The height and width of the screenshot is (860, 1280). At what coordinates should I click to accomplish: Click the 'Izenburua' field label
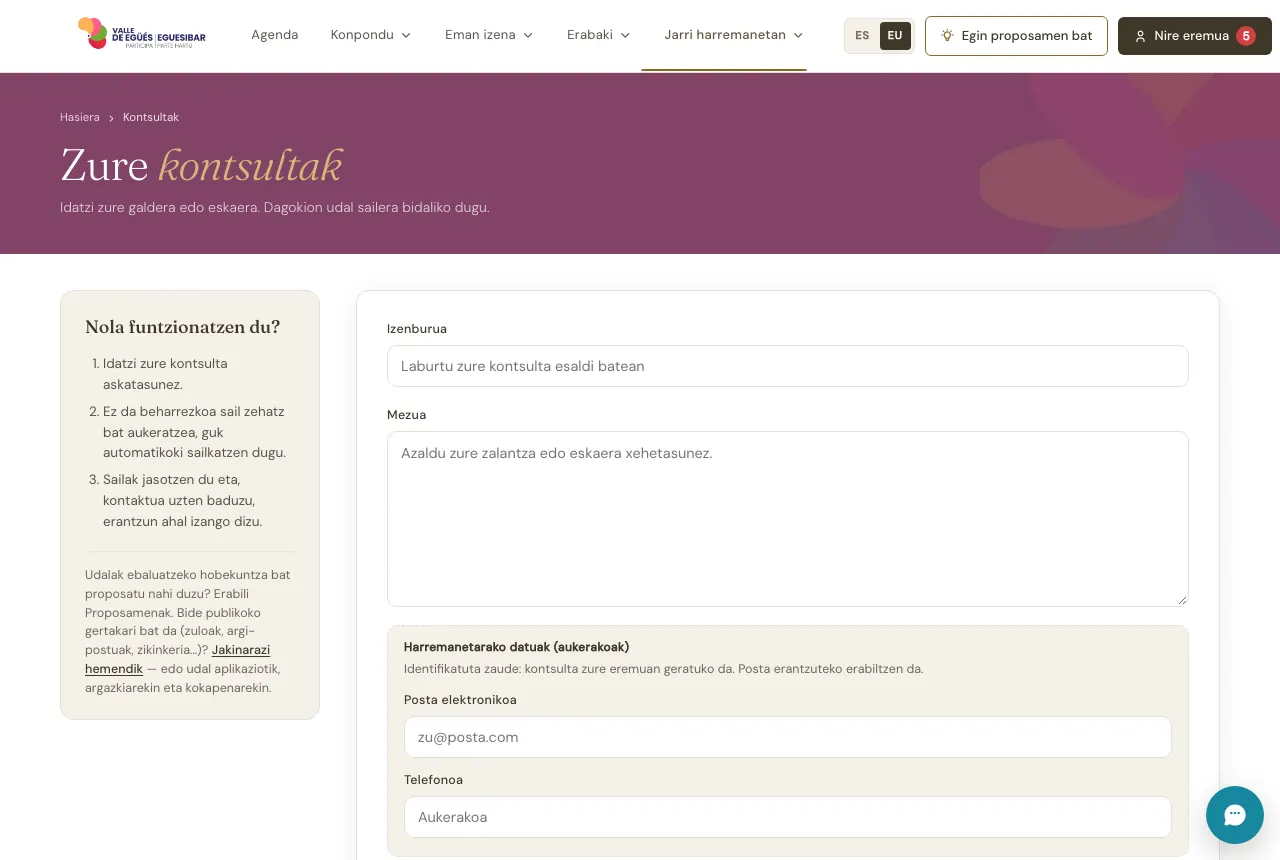coord(417,329)
